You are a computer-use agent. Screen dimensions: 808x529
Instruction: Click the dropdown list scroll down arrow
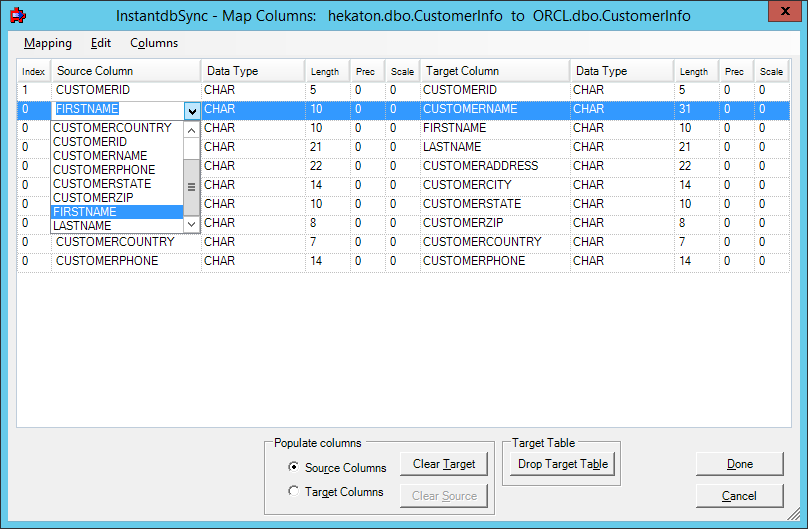[191, 224]
